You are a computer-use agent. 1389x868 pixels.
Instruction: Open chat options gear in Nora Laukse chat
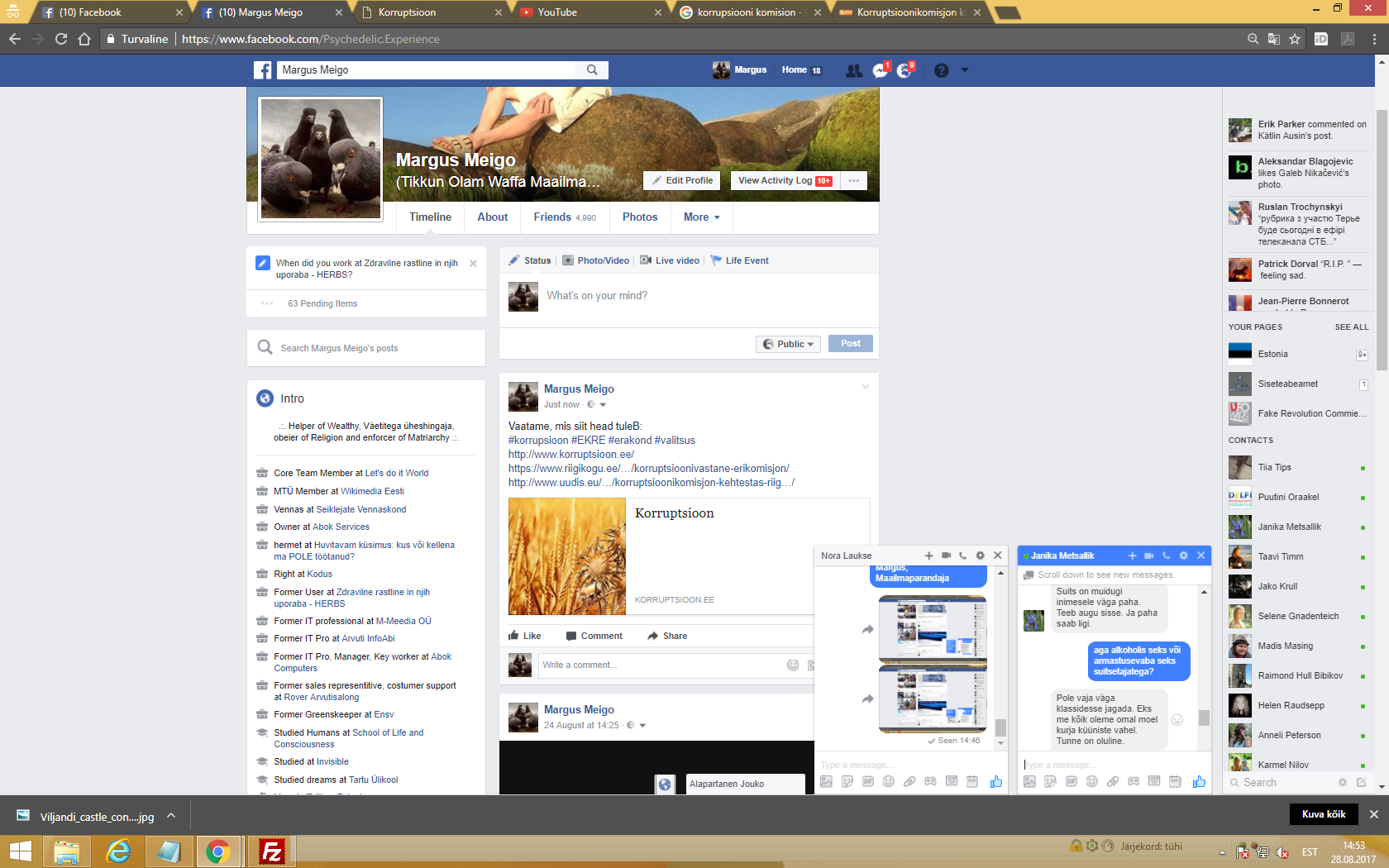(x=980, y=556)
